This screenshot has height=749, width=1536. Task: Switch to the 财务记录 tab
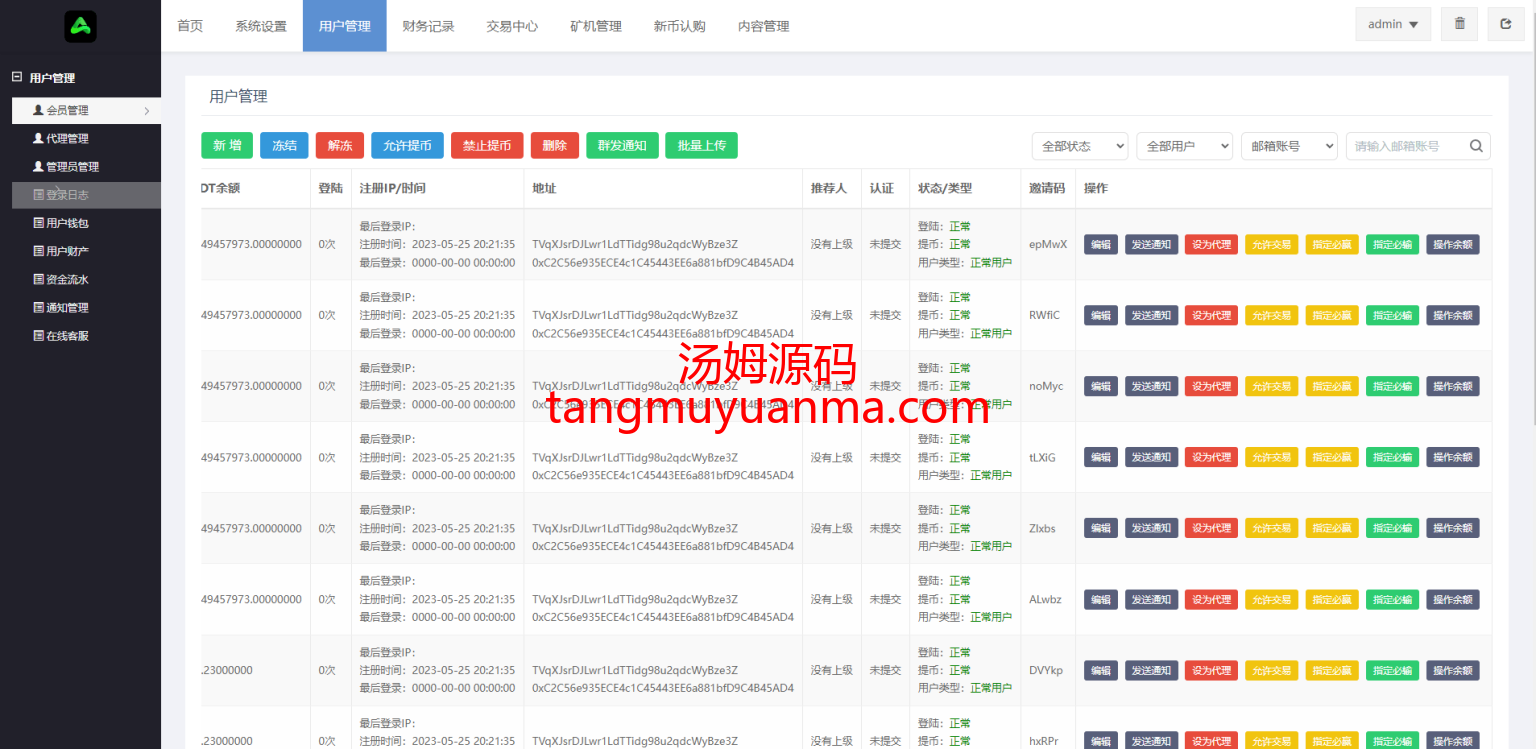pos(428,26)
